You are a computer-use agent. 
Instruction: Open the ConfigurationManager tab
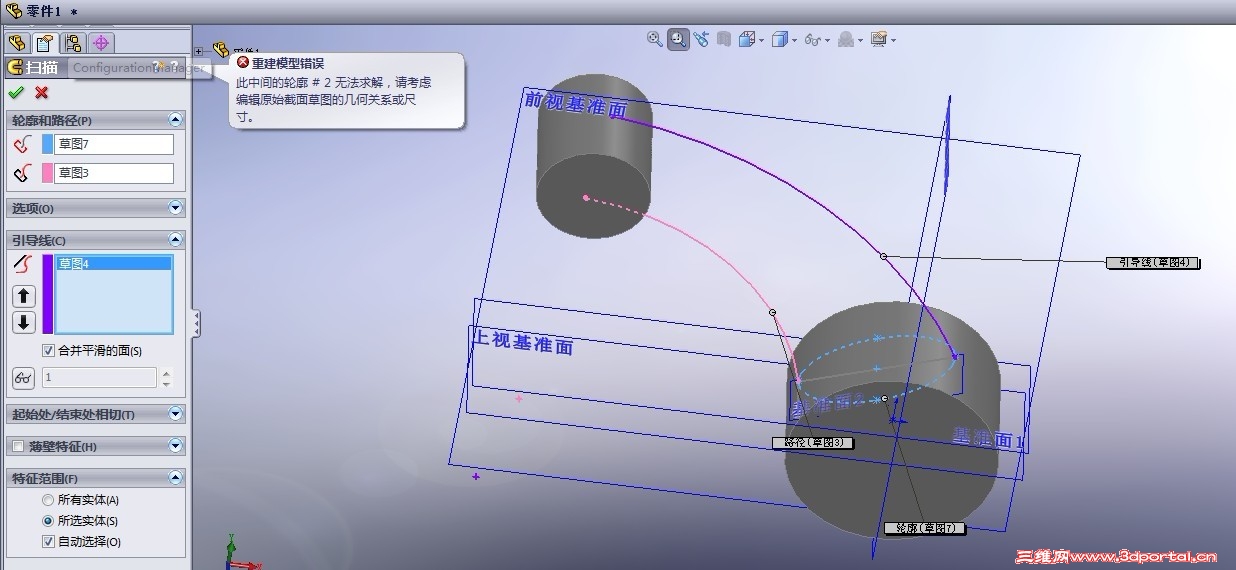(x=73, y=43)
